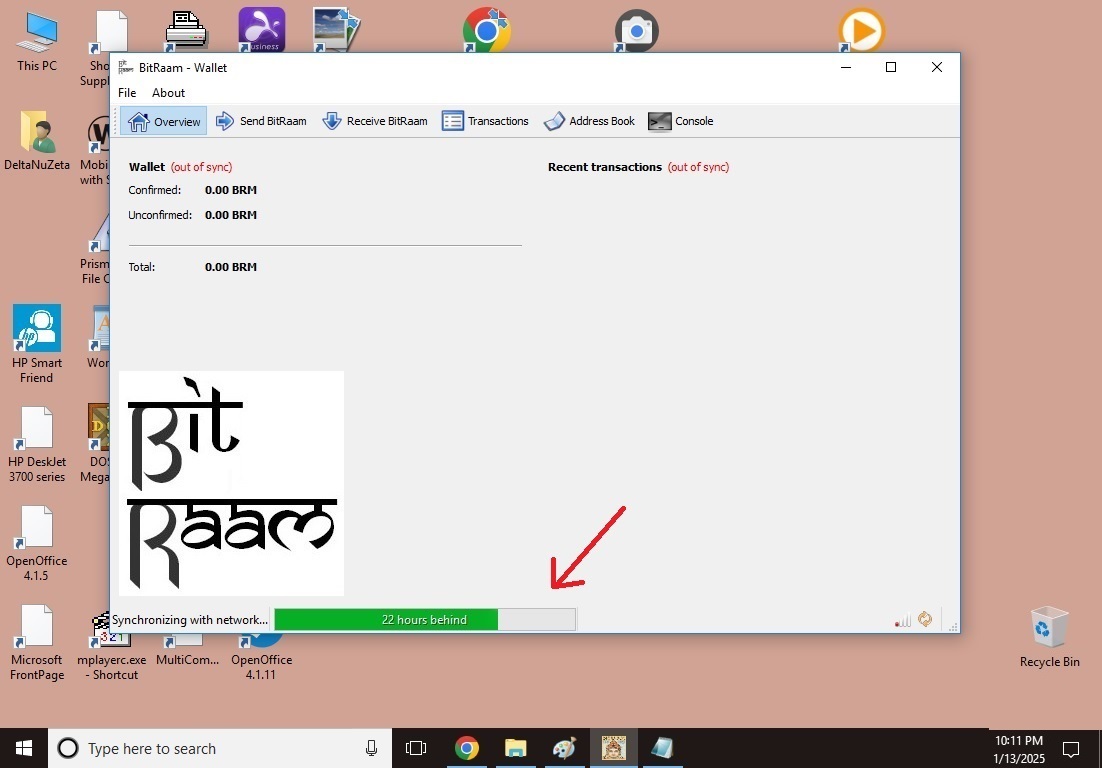This screenshot has height=768, width=1102.
Task: Show the Transactions list
Action: coord(485,121)
